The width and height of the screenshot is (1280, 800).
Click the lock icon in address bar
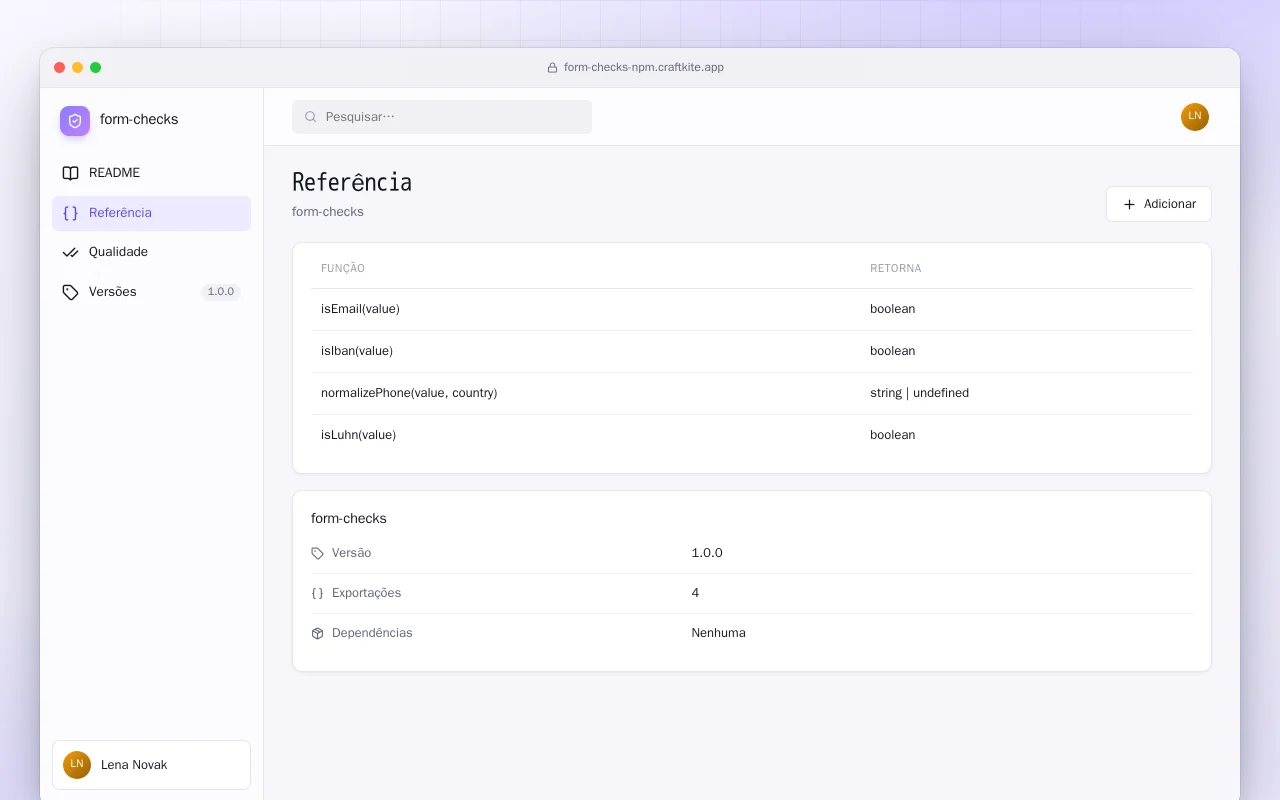[552, 68]
